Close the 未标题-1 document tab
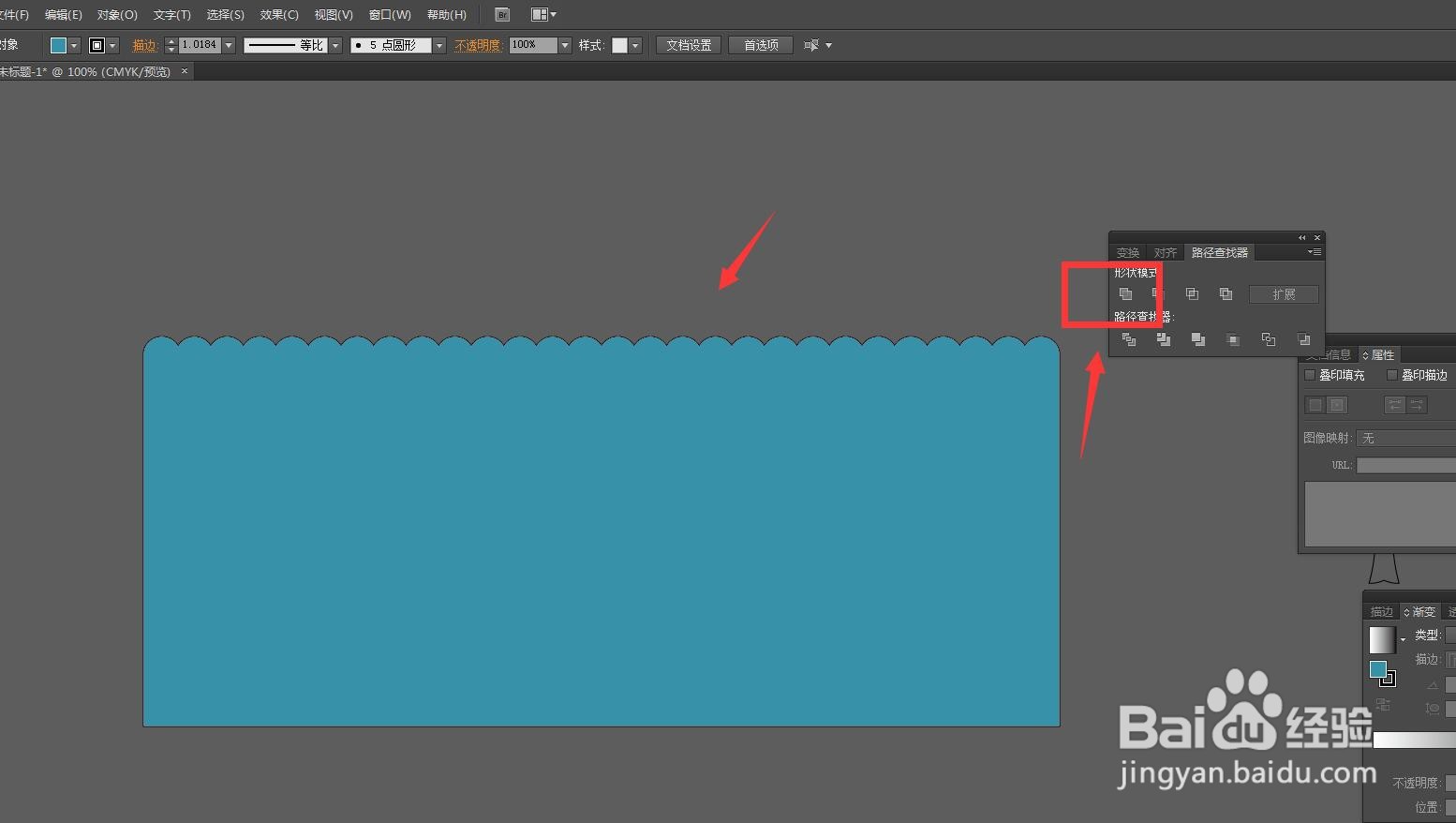This screenshot has height=823, width=1456. [185, 71]
